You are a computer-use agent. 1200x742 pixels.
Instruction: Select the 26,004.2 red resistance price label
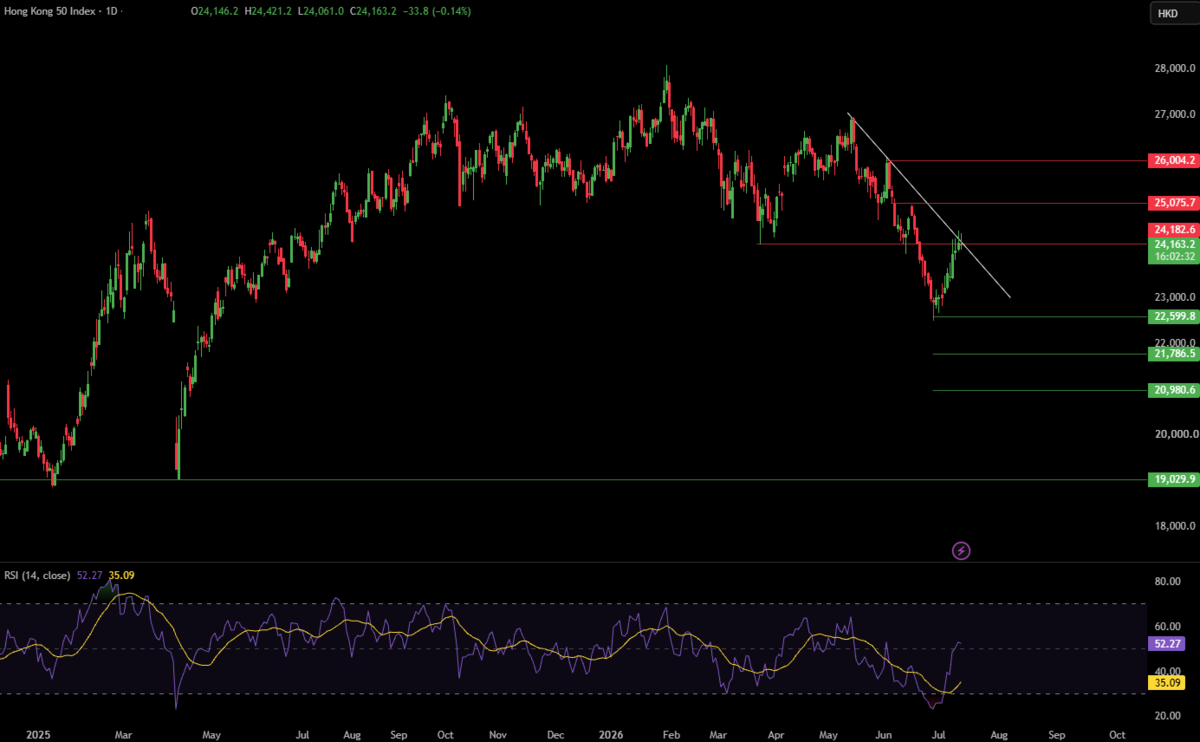coord(1174,160)
